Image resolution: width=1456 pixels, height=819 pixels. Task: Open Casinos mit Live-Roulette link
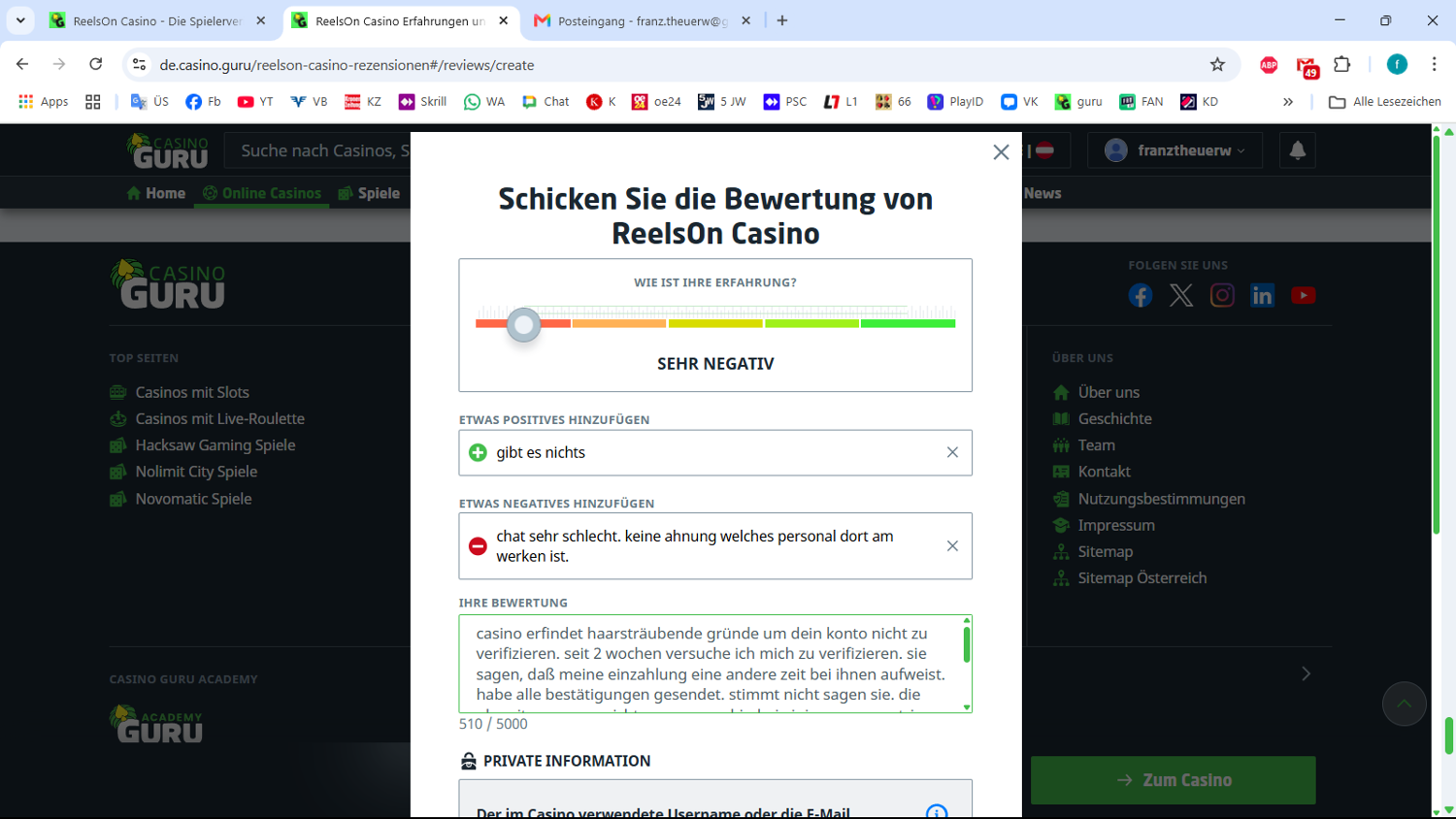pyautogui.click(x=220, y=418)
